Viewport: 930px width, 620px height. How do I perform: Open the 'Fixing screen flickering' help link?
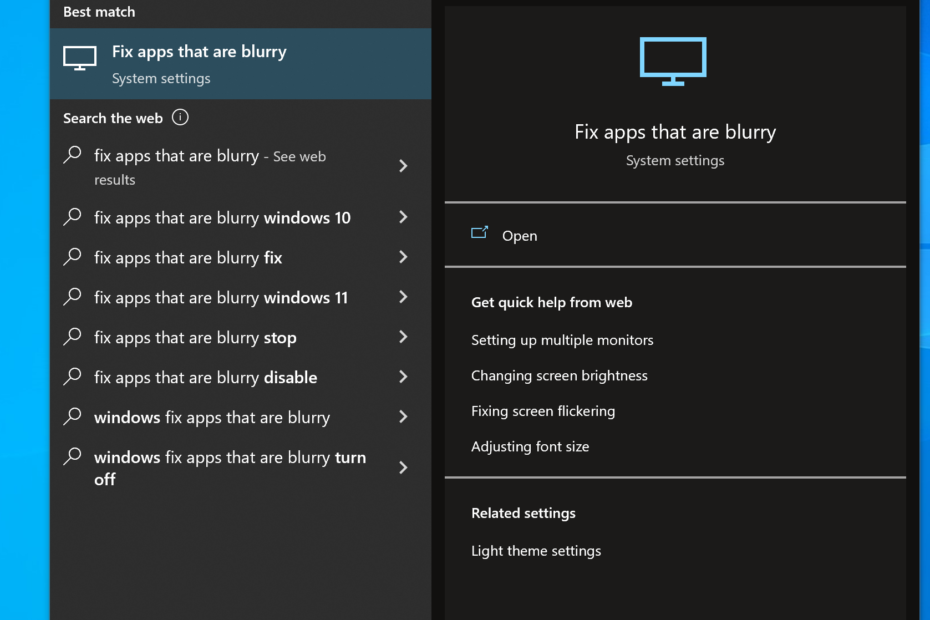(x=543, y=411)
